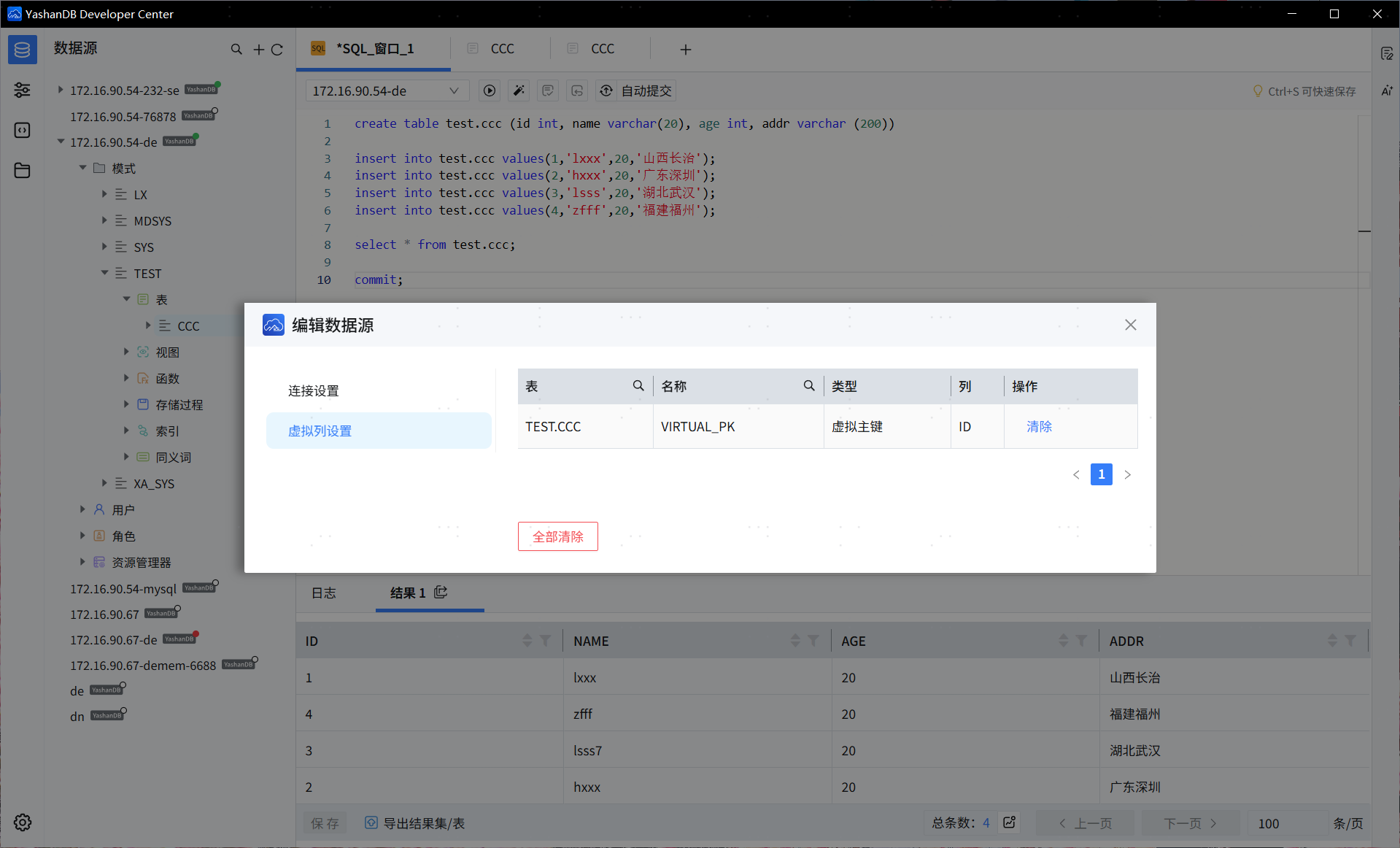This screenshot has height=848, width=1400.
Task: Switch to the 日志 tab
Action: coord(324,593)
